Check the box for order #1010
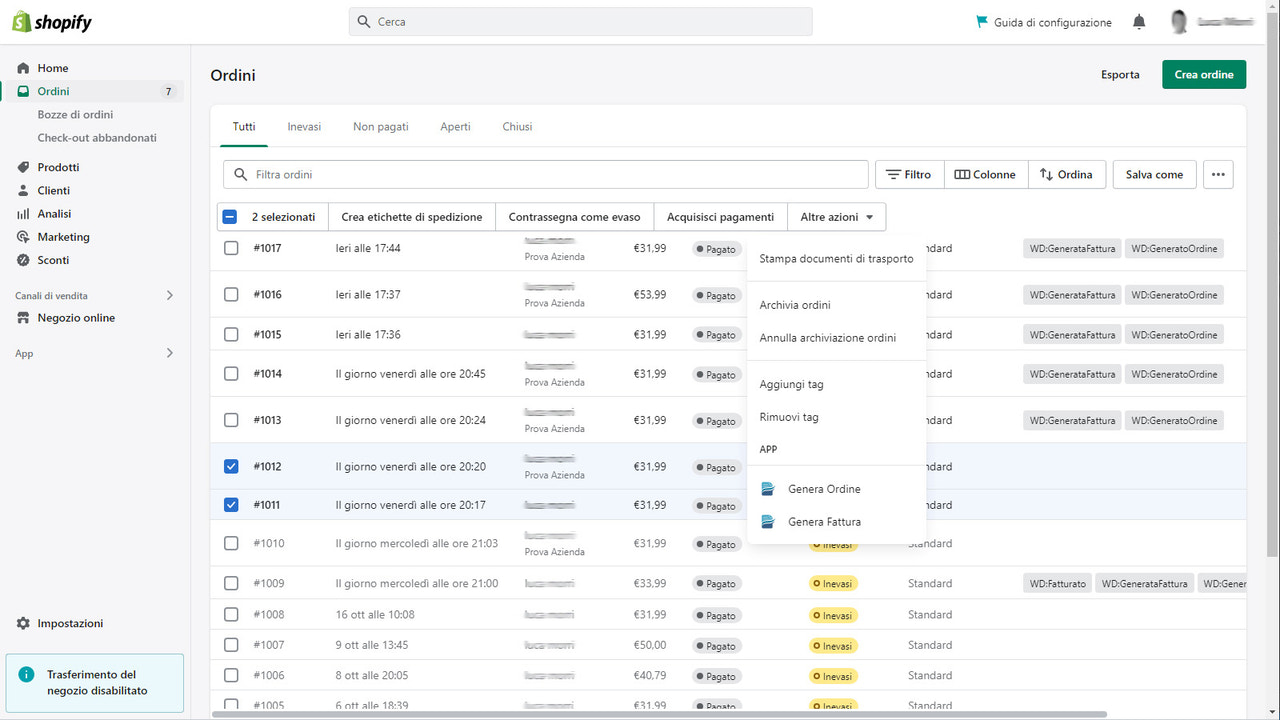The image size is (1280, 720). [231, 544]
